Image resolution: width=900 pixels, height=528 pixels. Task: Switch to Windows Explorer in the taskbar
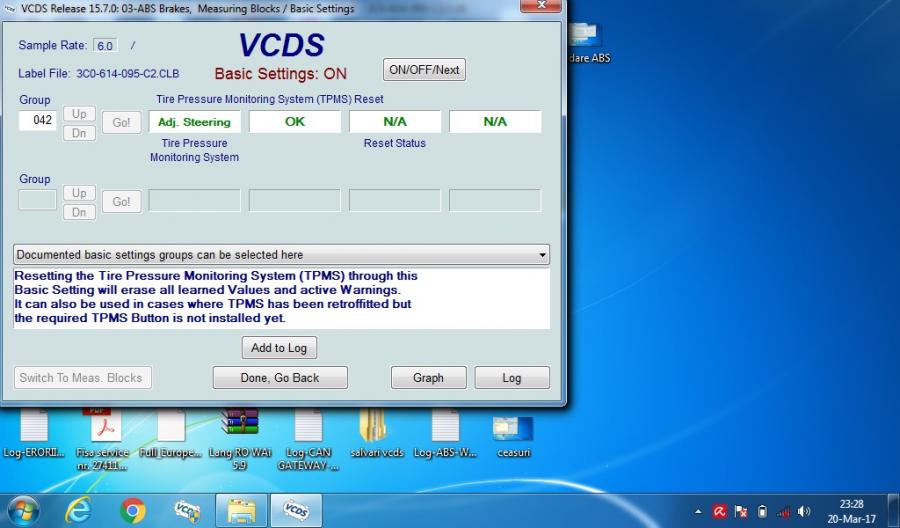point(241,510)
